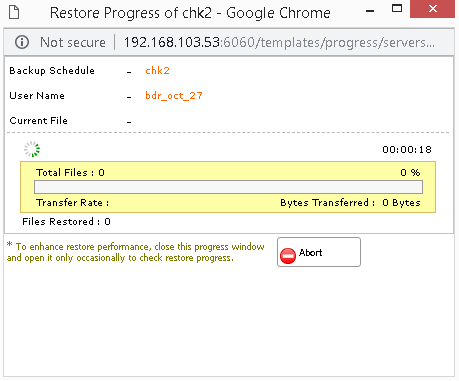Click the red stop icon on Abort
This screenshot has height=381, width=459.
click(288, 256)
